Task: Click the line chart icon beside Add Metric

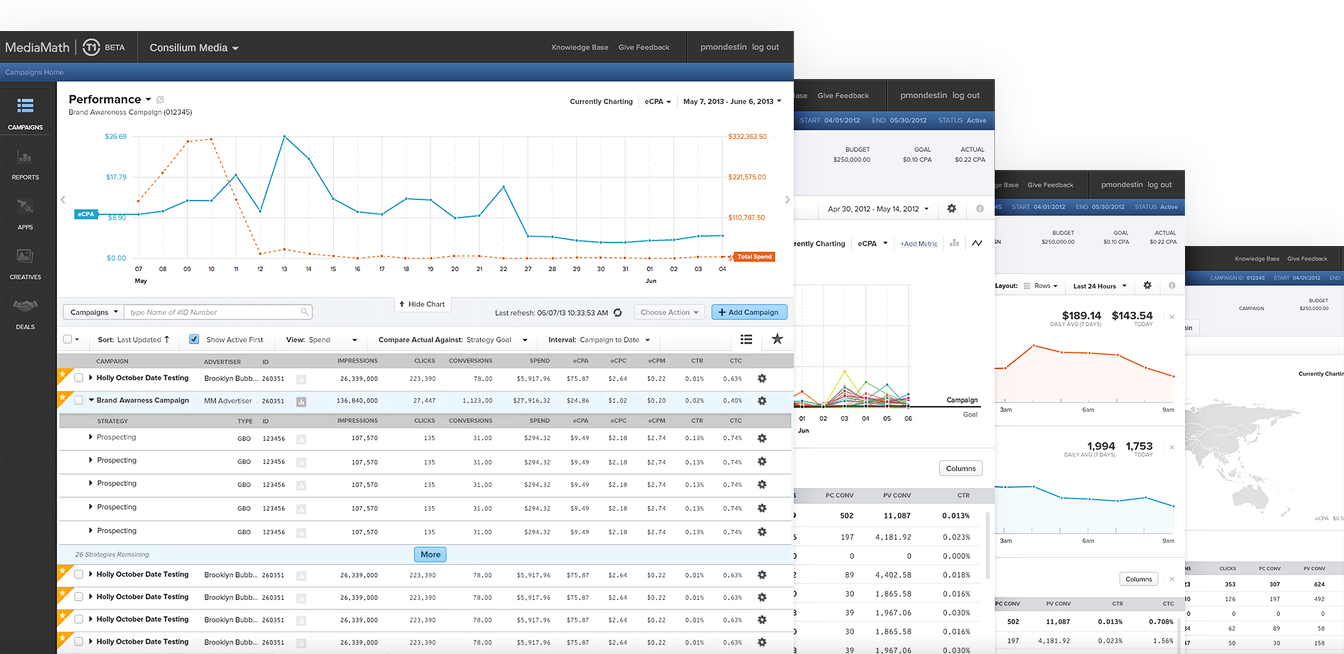Action: 976,243
